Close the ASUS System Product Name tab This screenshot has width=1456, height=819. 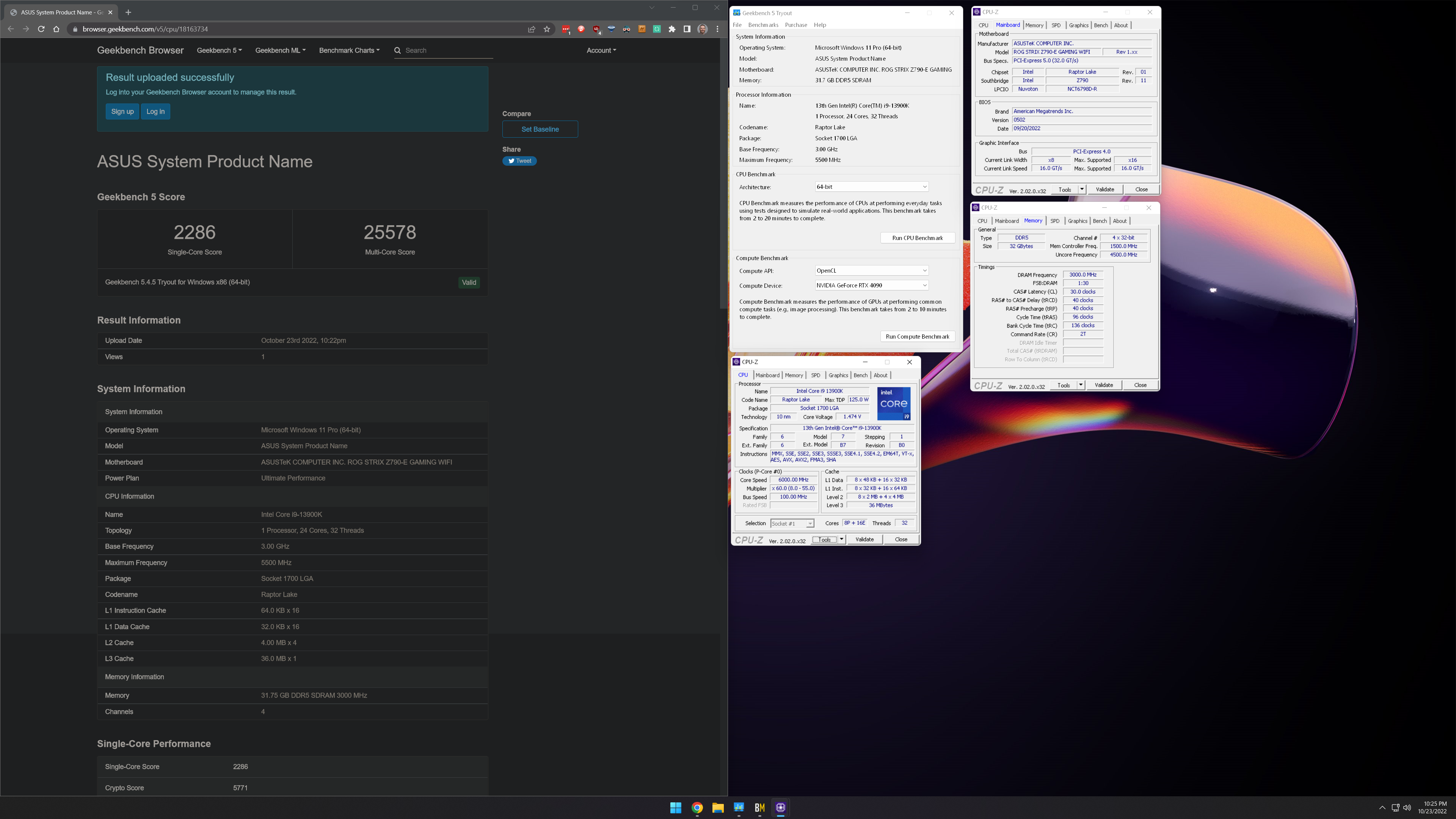coord(110,12)
